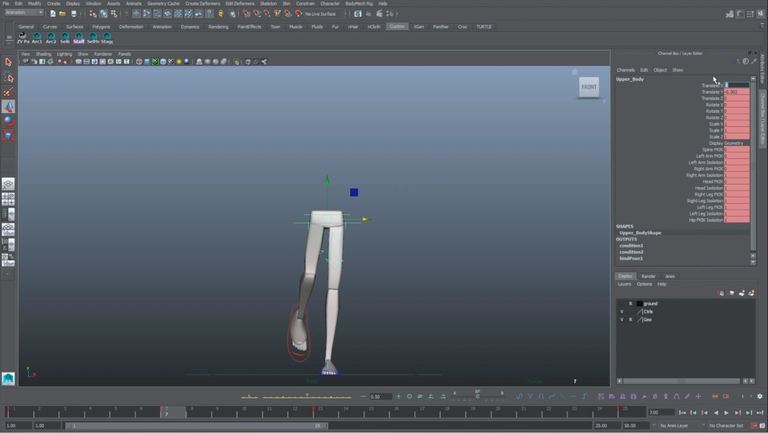Switch to the Render layer tab
768x433 pixels.
tap(648, 276)
